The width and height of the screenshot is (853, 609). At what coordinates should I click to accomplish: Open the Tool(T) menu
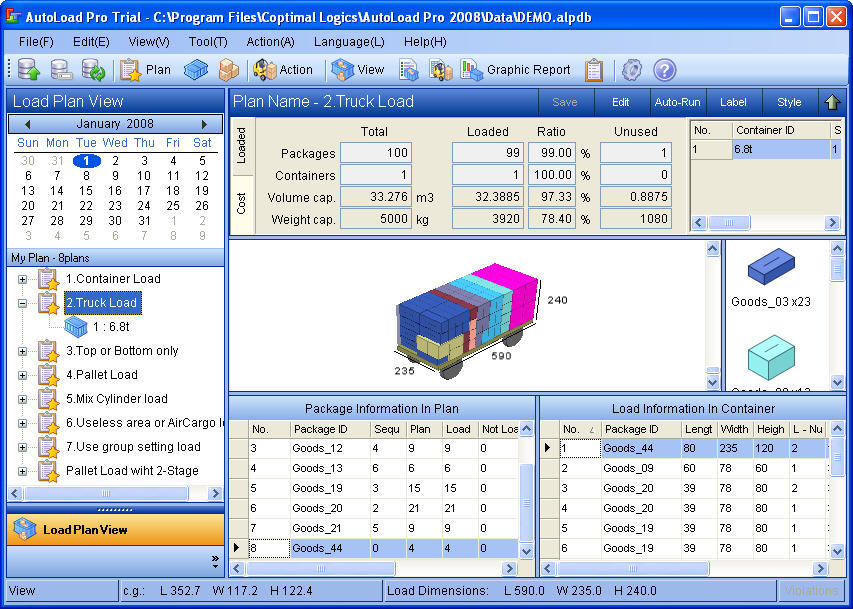(208, 42)
